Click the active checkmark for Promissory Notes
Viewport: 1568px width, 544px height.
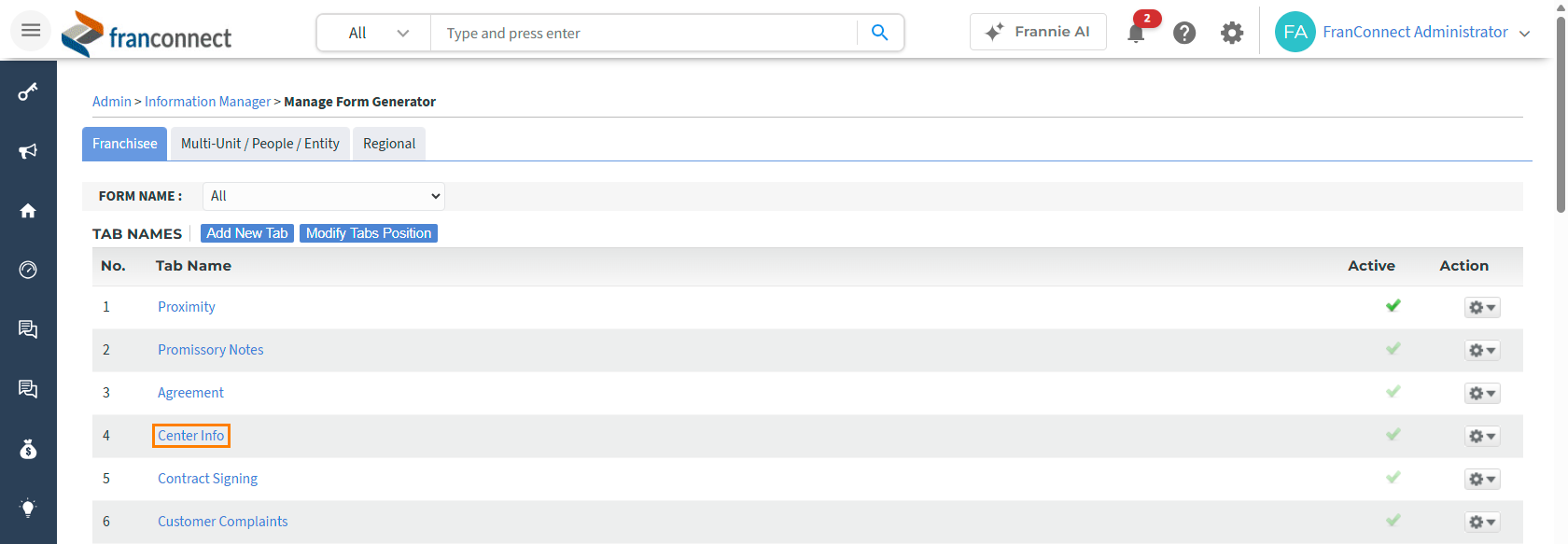[1393, 349]
